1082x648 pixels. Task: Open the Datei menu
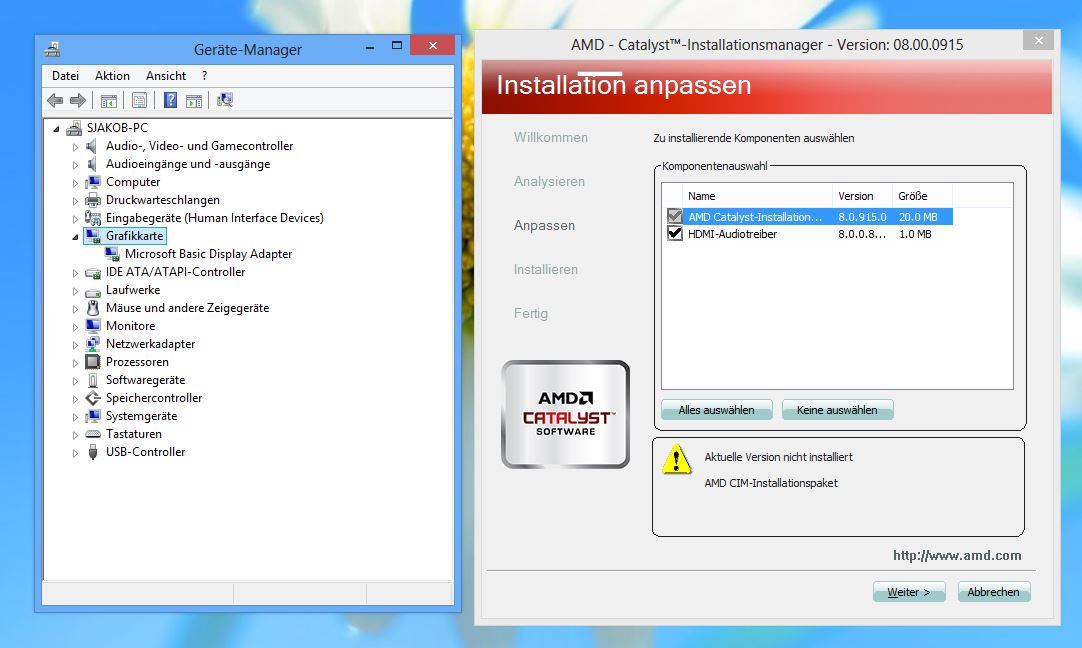tap(66, 76)
